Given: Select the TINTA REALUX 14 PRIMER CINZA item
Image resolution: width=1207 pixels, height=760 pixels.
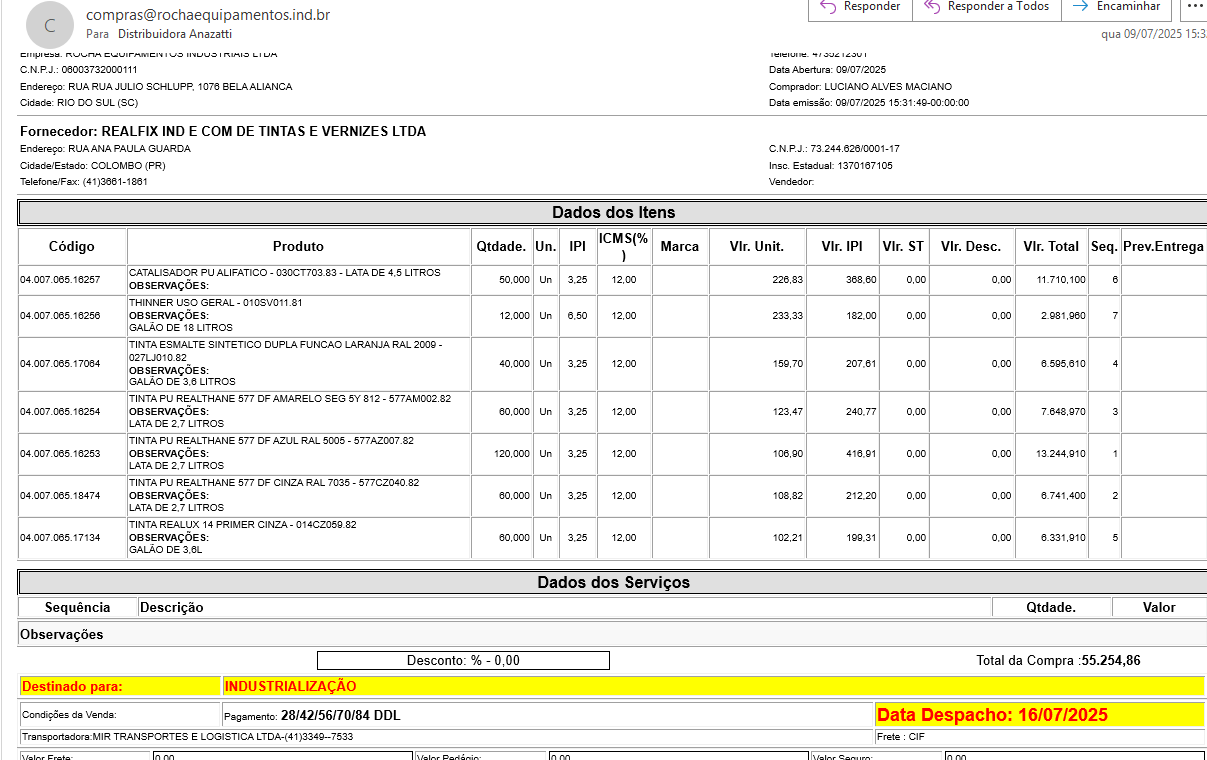Looking at the screenshot, I should point(242,524).
